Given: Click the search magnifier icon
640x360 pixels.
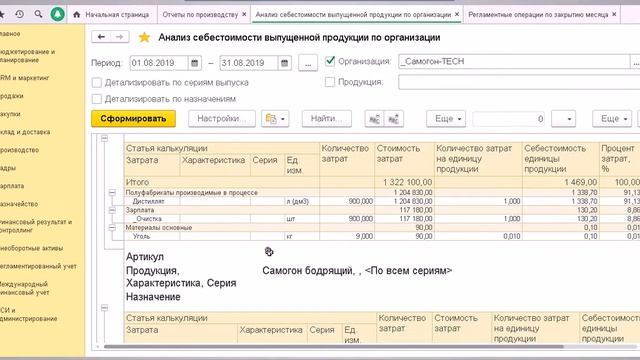Looking at the screenshot, I should coord(38,14).
